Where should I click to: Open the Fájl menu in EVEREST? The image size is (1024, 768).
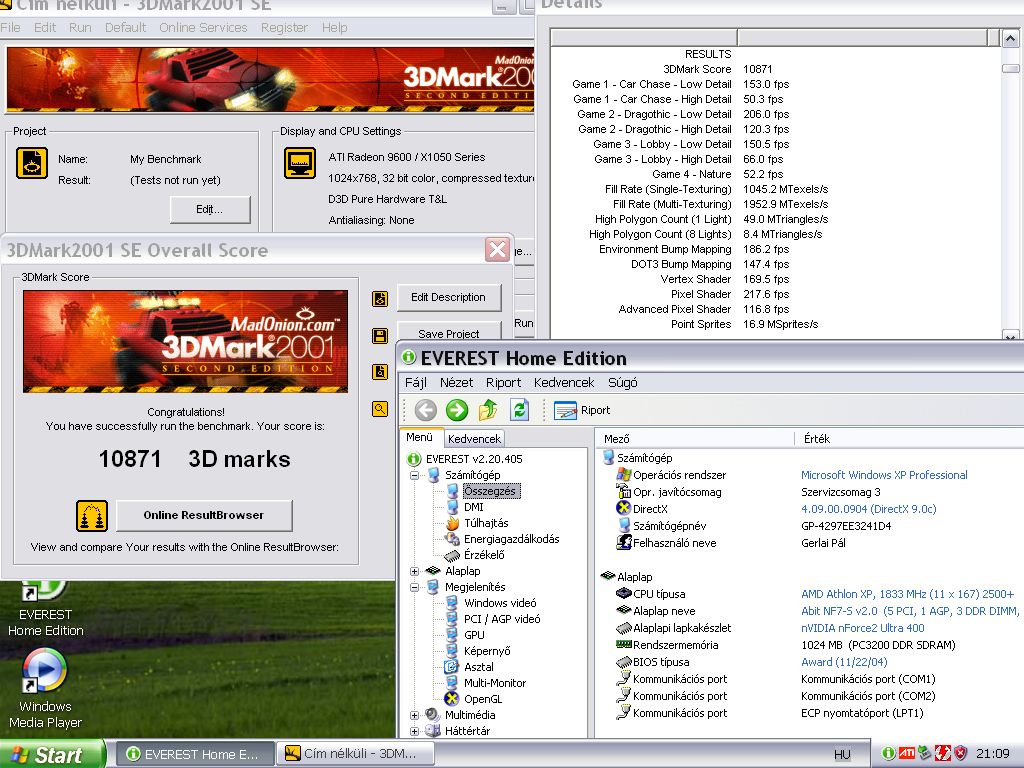pyautogui.click(x=415, y=383)
